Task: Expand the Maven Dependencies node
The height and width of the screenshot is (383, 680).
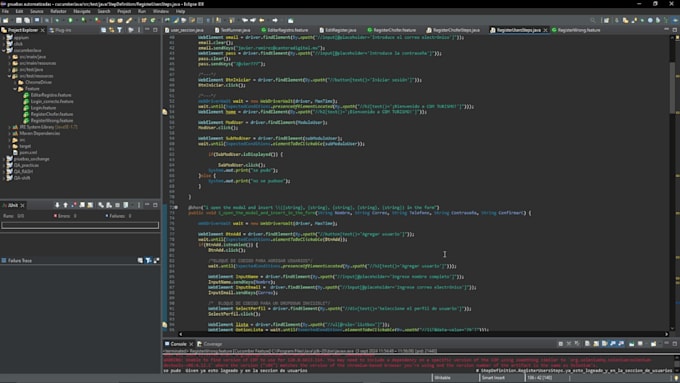Action: pyautogui.click(x=10, y=133)
